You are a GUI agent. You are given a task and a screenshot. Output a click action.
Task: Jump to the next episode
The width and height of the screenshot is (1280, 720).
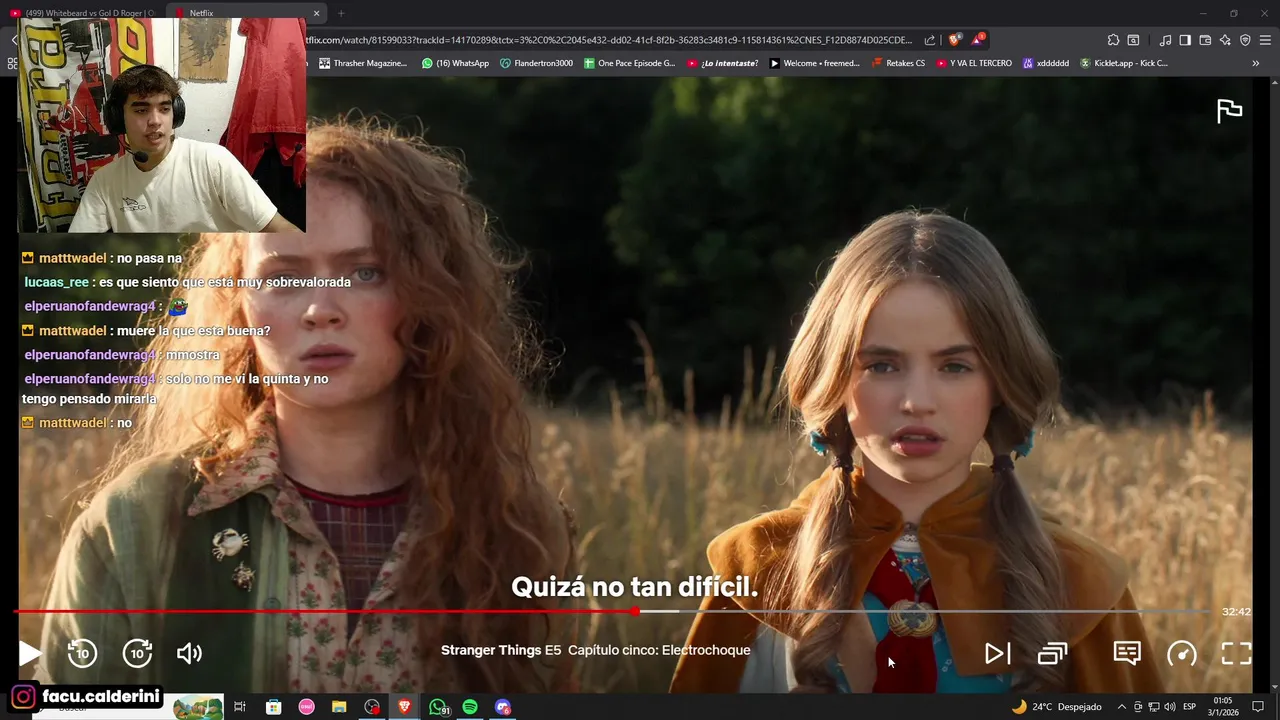997,653
